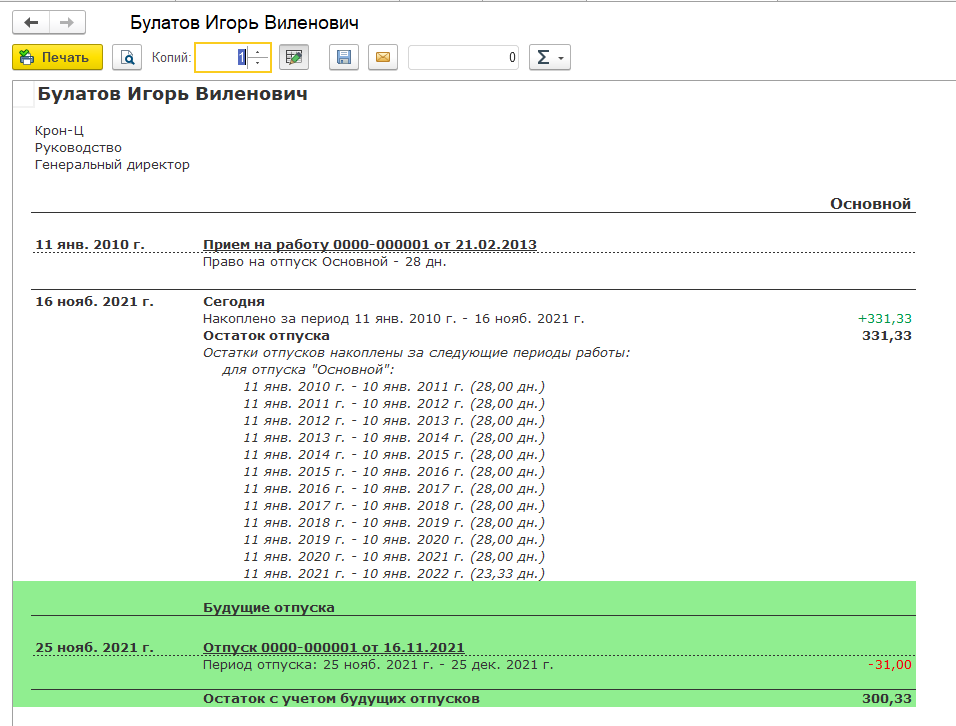Click the period row ending 10 янв. 2021
This screenshot has height=726, width=956.
click(394, 557)
